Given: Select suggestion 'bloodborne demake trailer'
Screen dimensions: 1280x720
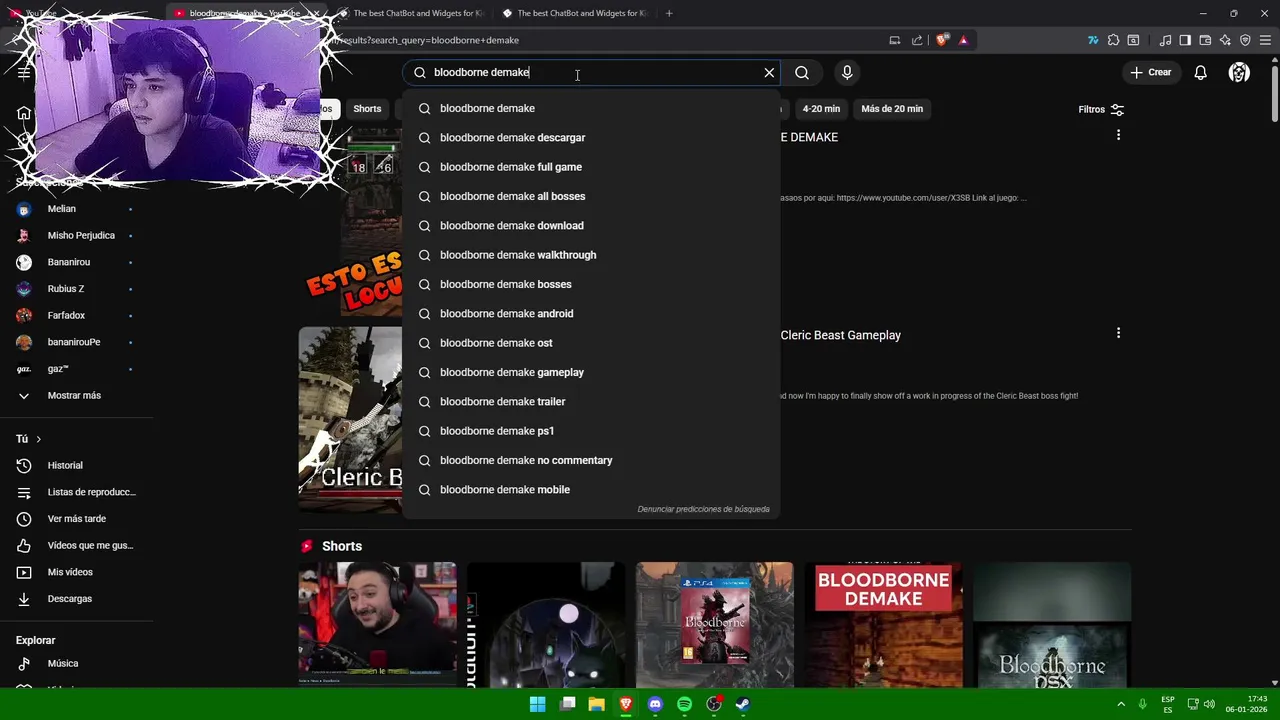Looking at the screenshot, I should click(590, 401).
